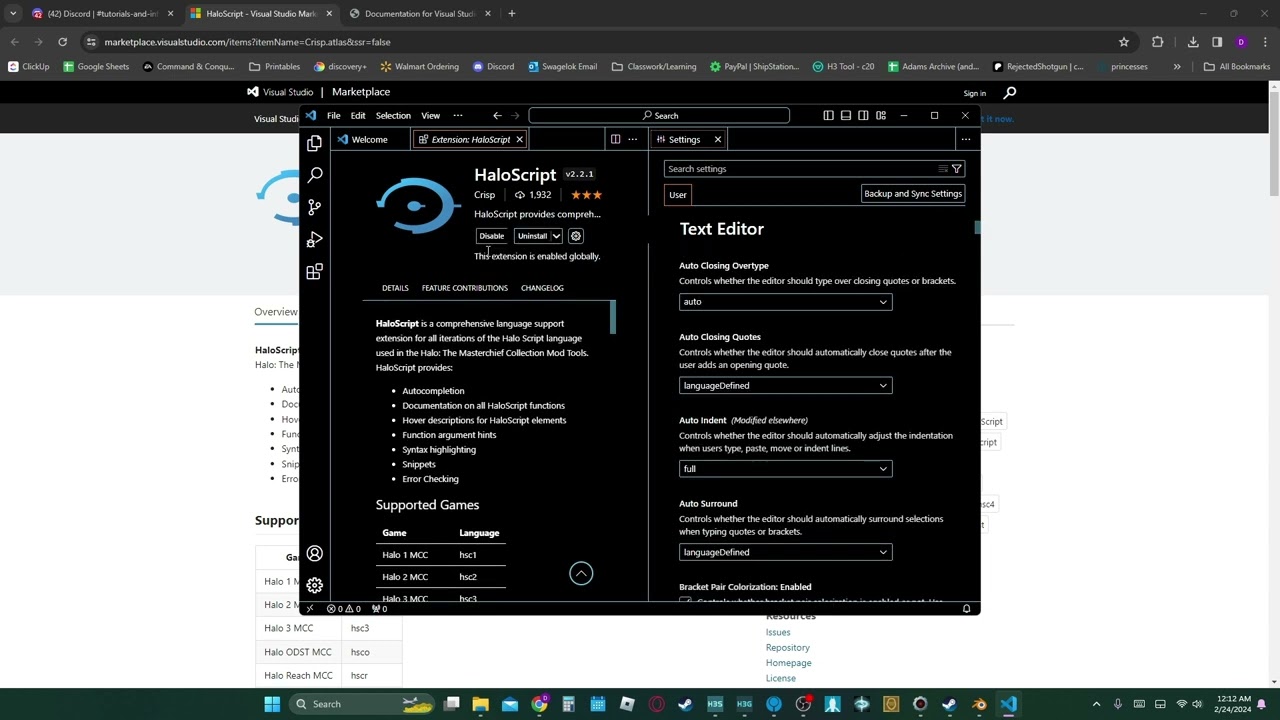Open the ellipsis overflow in VS Code menu bar

[458, 116]
